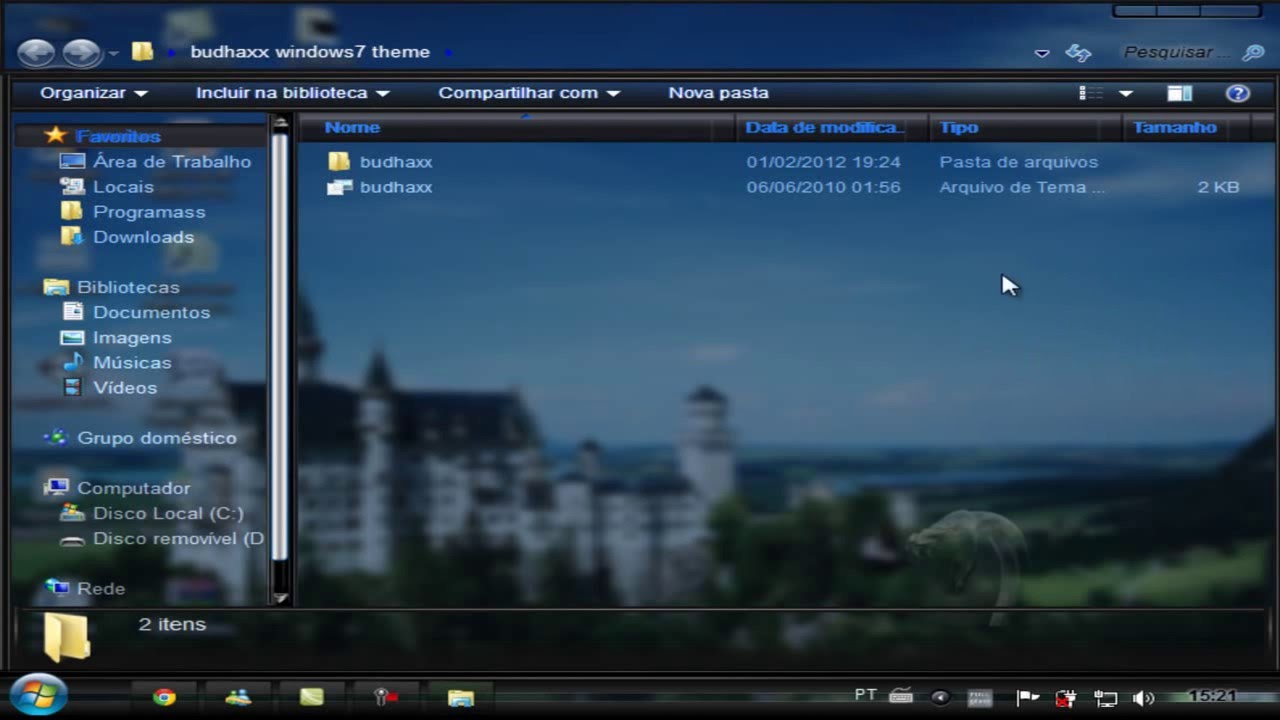
Task: Open Disco removível drive
Action: pyautogui.click(x=178, y=538)
